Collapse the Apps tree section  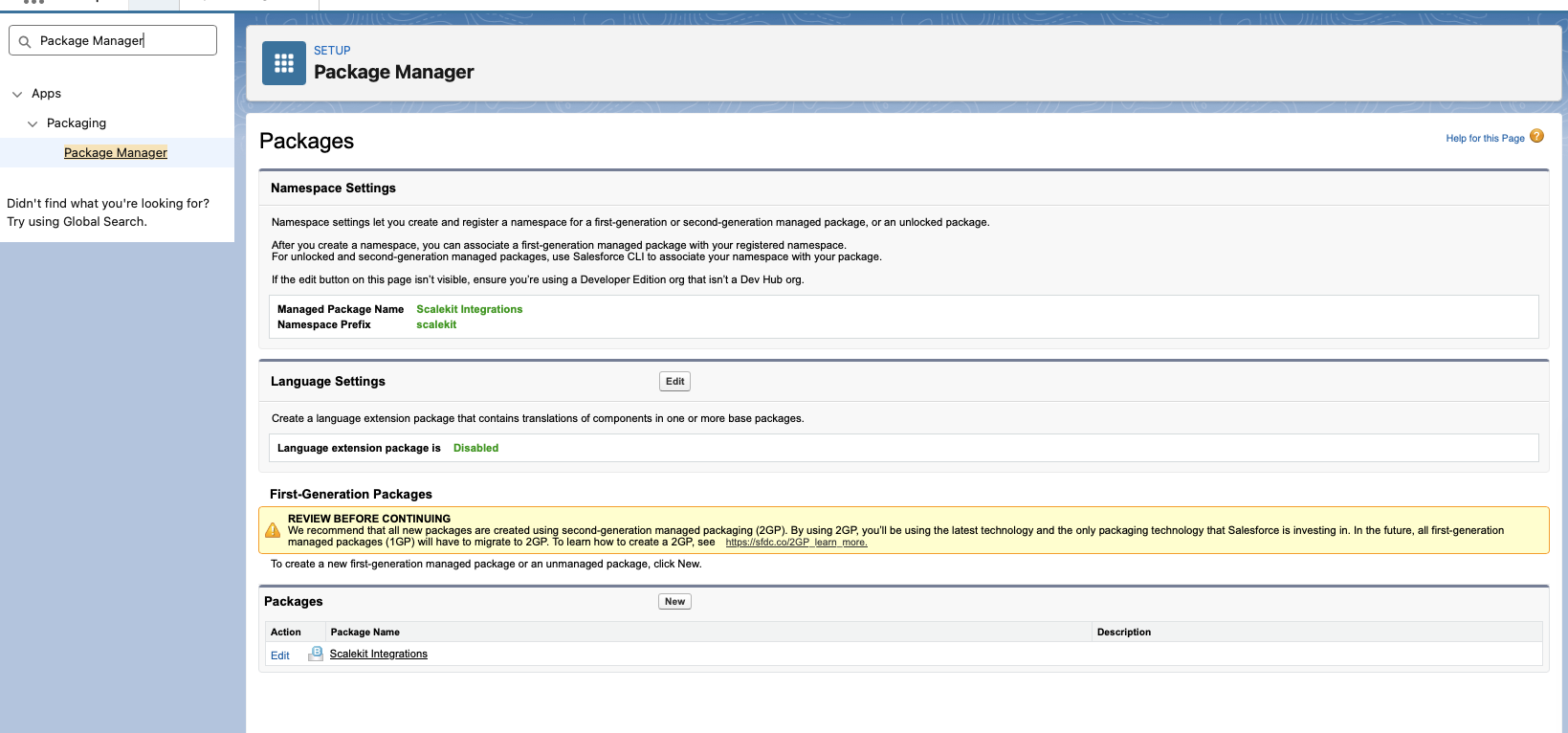[x=17, y=94]
